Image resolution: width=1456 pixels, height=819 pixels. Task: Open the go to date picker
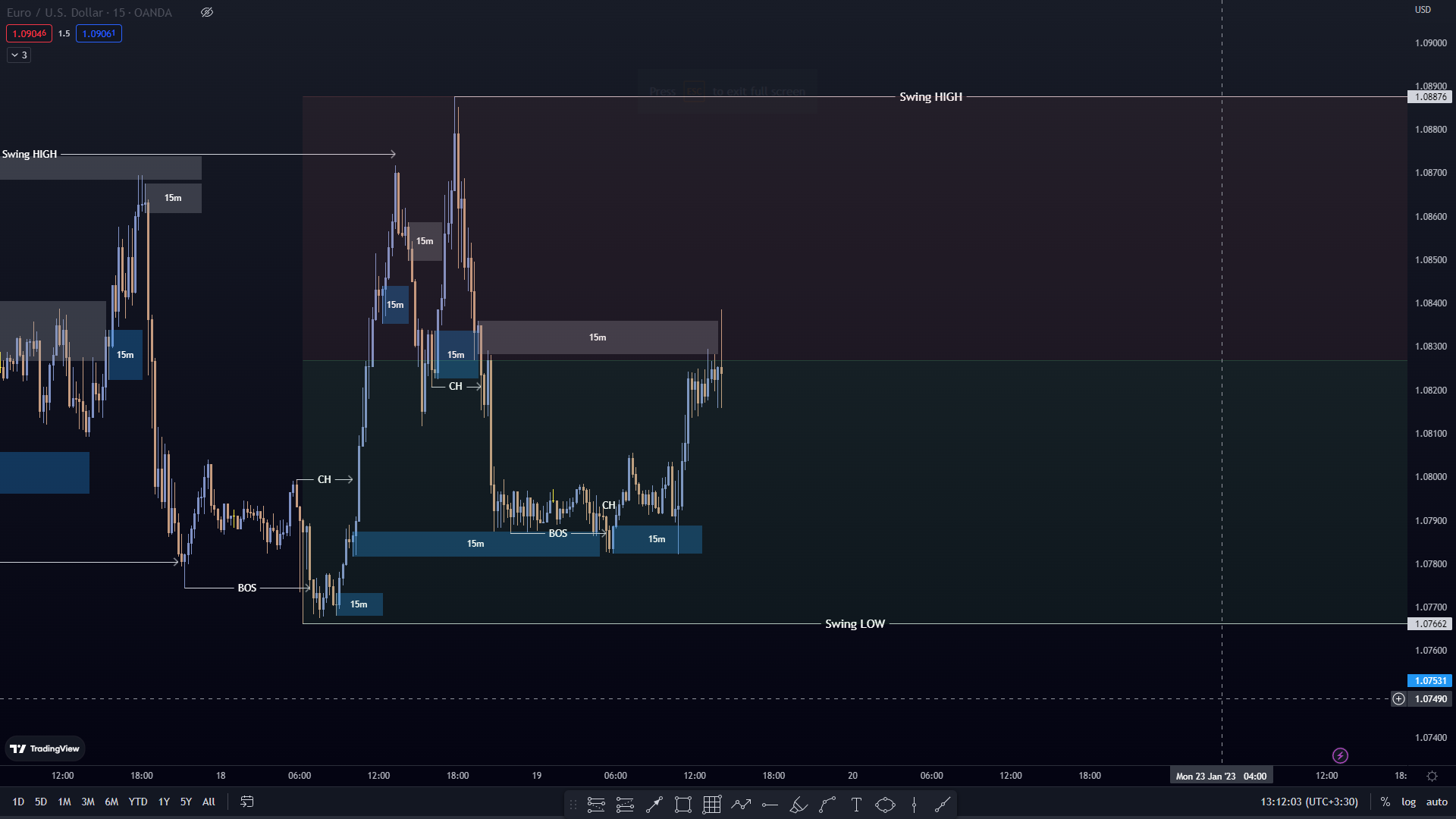coord(247,802)
